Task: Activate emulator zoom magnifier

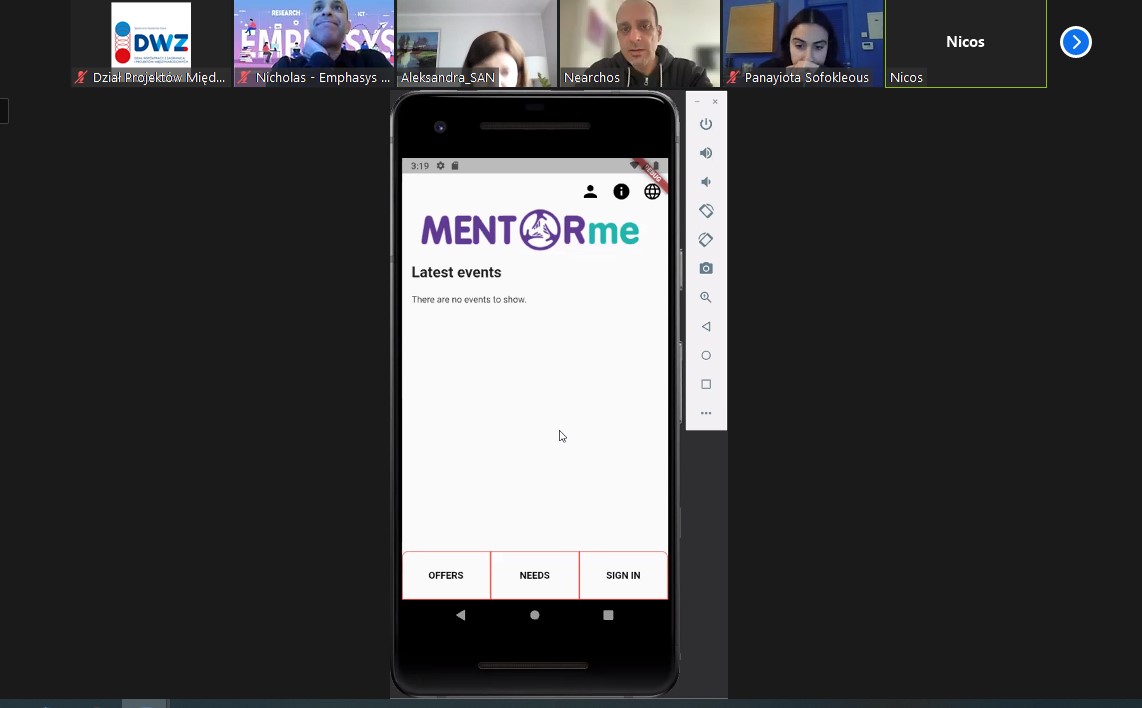Action: tap(706, 297)
